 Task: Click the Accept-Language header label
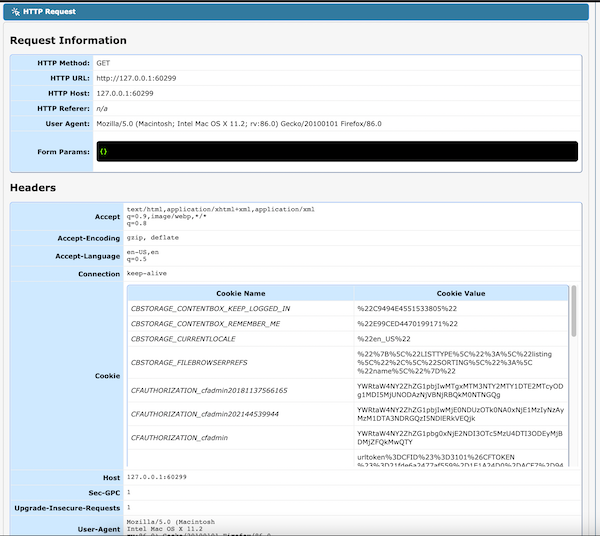click(x=88, y=256)
